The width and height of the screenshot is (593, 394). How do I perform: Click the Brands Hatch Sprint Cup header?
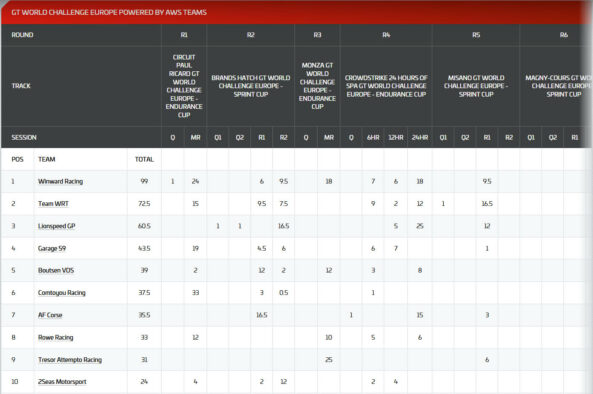(251, 86)
